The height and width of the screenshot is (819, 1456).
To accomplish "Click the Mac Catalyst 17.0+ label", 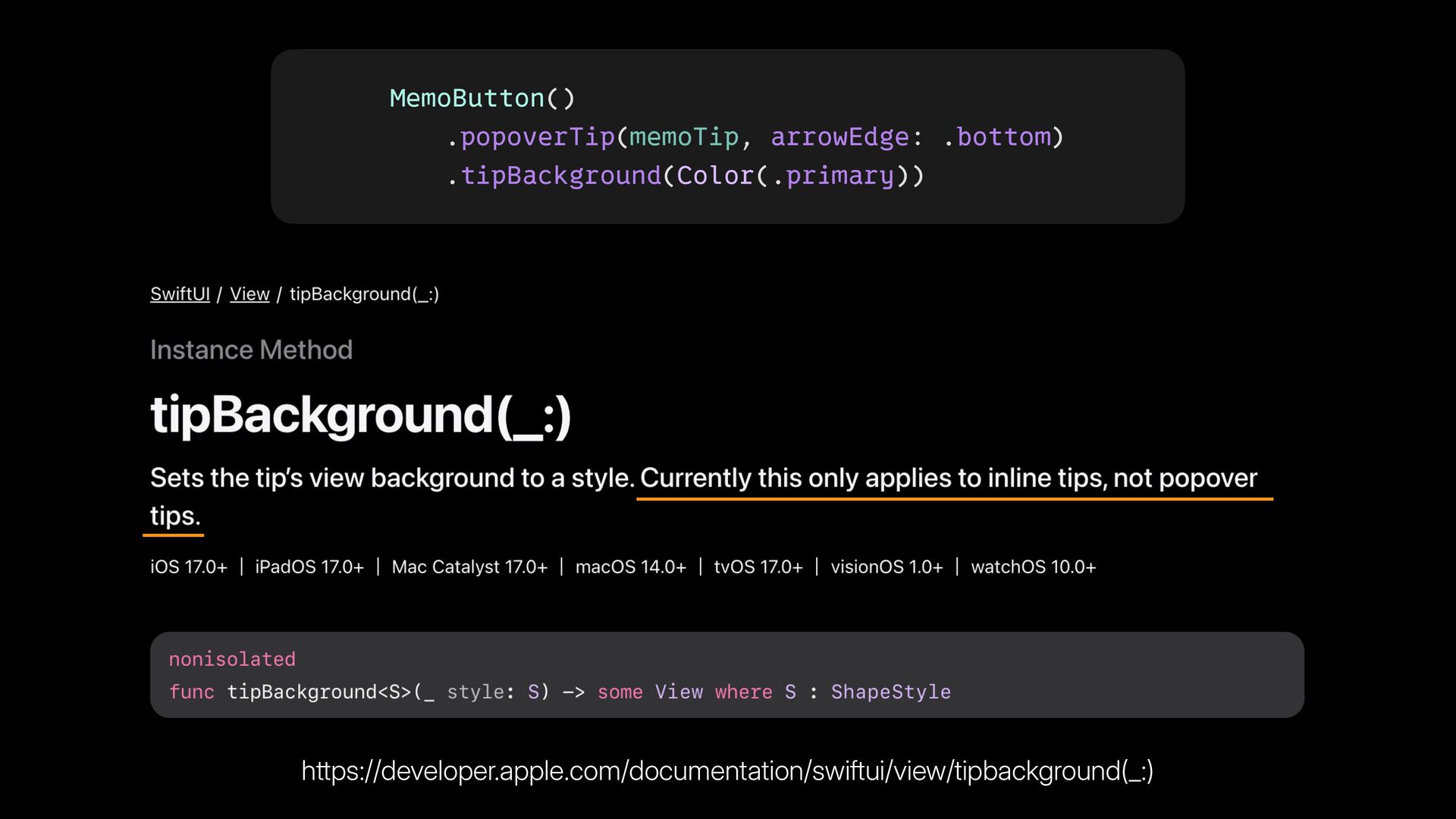I will 469,567.
